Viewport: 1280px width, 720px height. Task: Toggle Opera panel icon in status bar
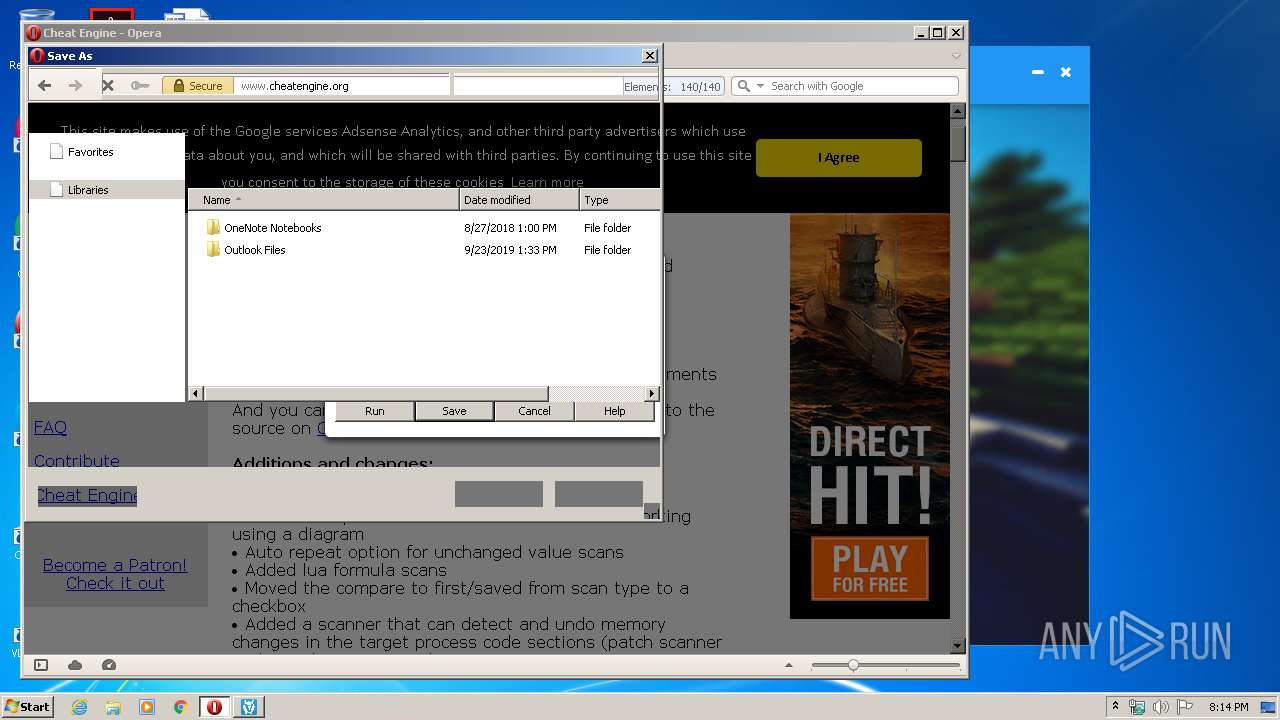[x=41, y=665]
